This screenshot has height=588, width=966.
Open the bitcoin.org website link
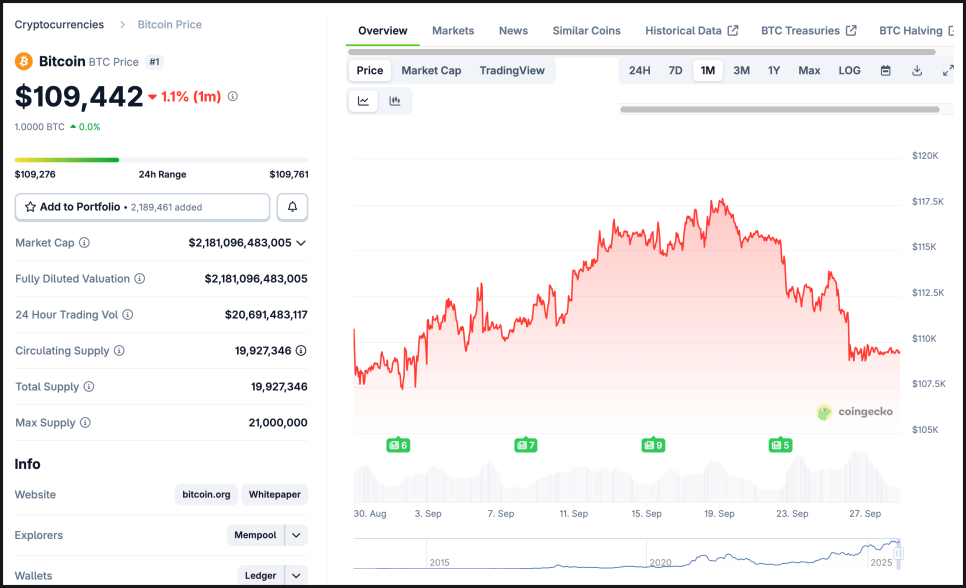206,494
